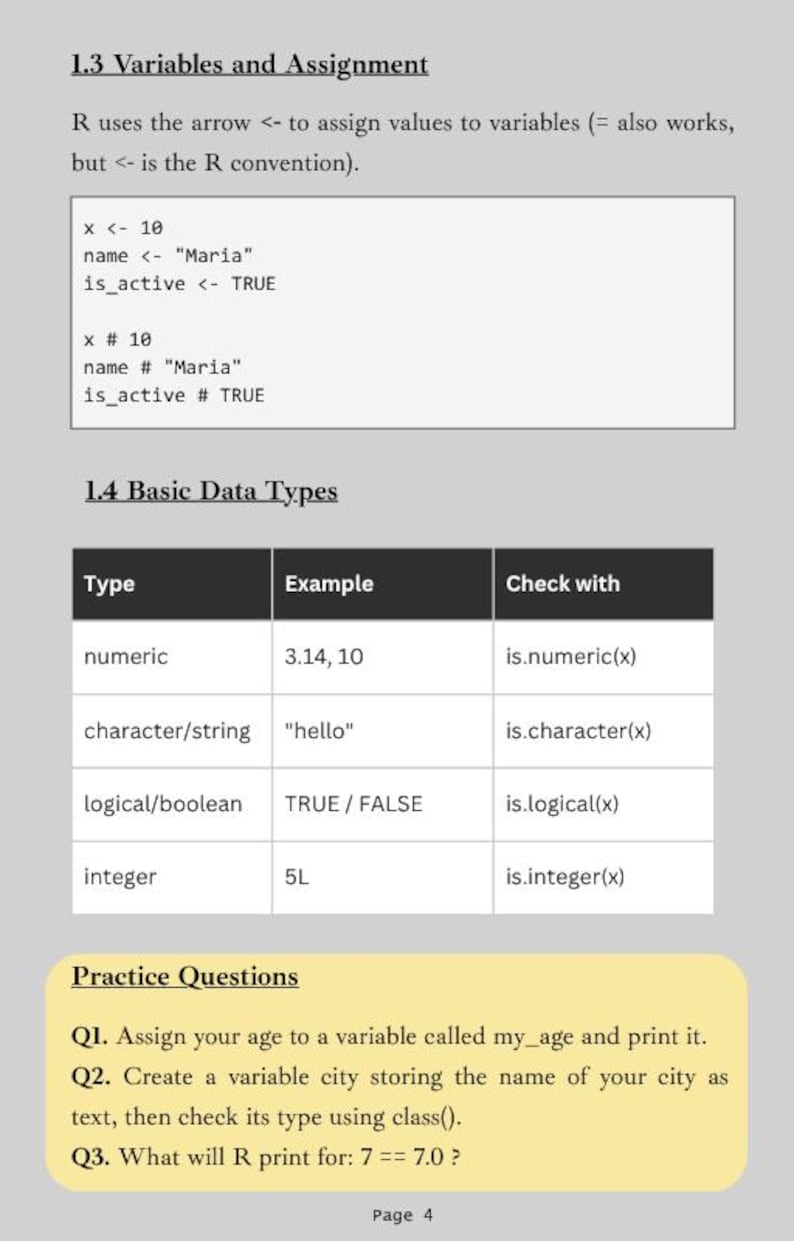Select question Q3 about 7 == 7.0

click(265, 1157)
